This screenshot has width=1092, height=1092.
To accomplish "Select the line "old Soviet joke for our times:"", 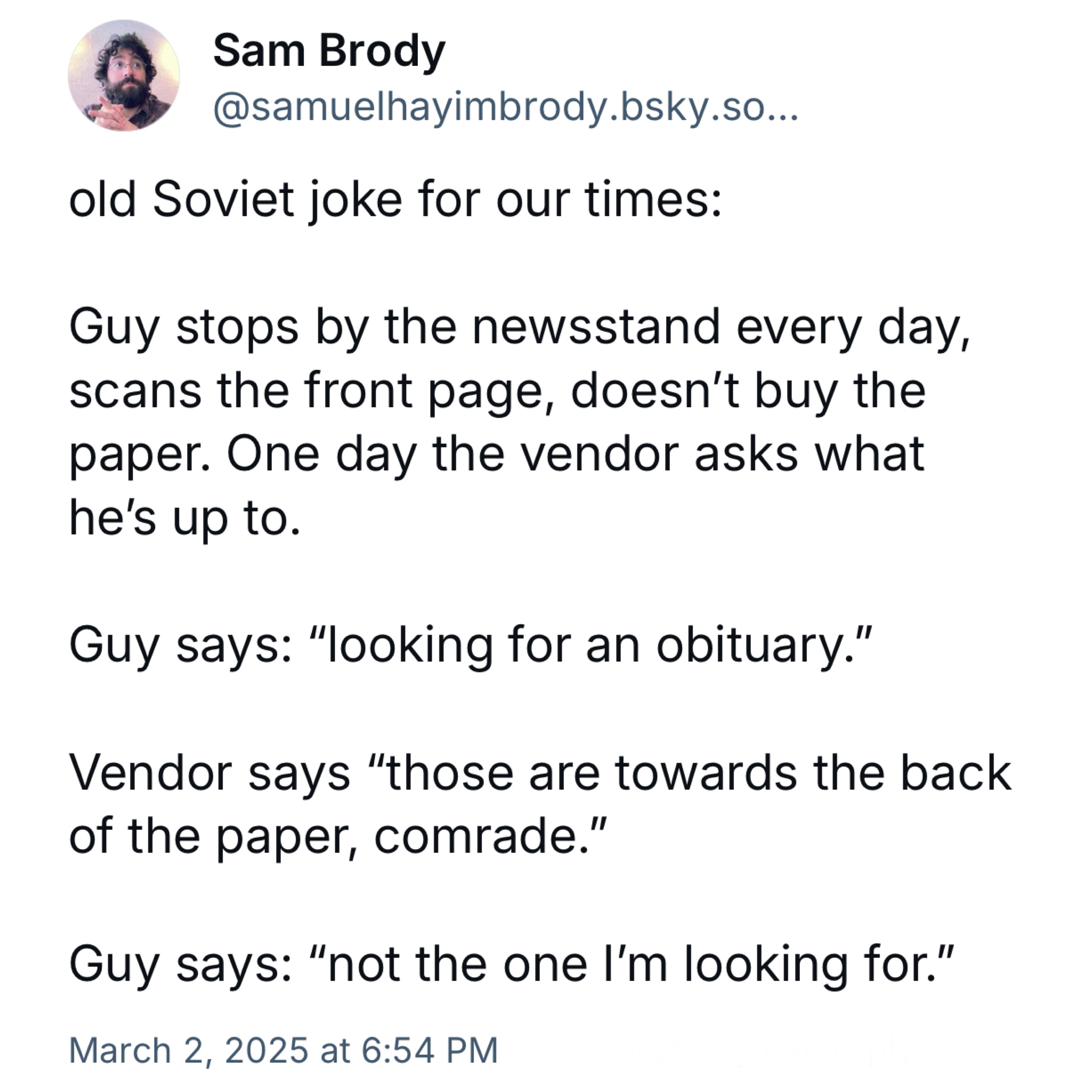I will coord(395,200).
